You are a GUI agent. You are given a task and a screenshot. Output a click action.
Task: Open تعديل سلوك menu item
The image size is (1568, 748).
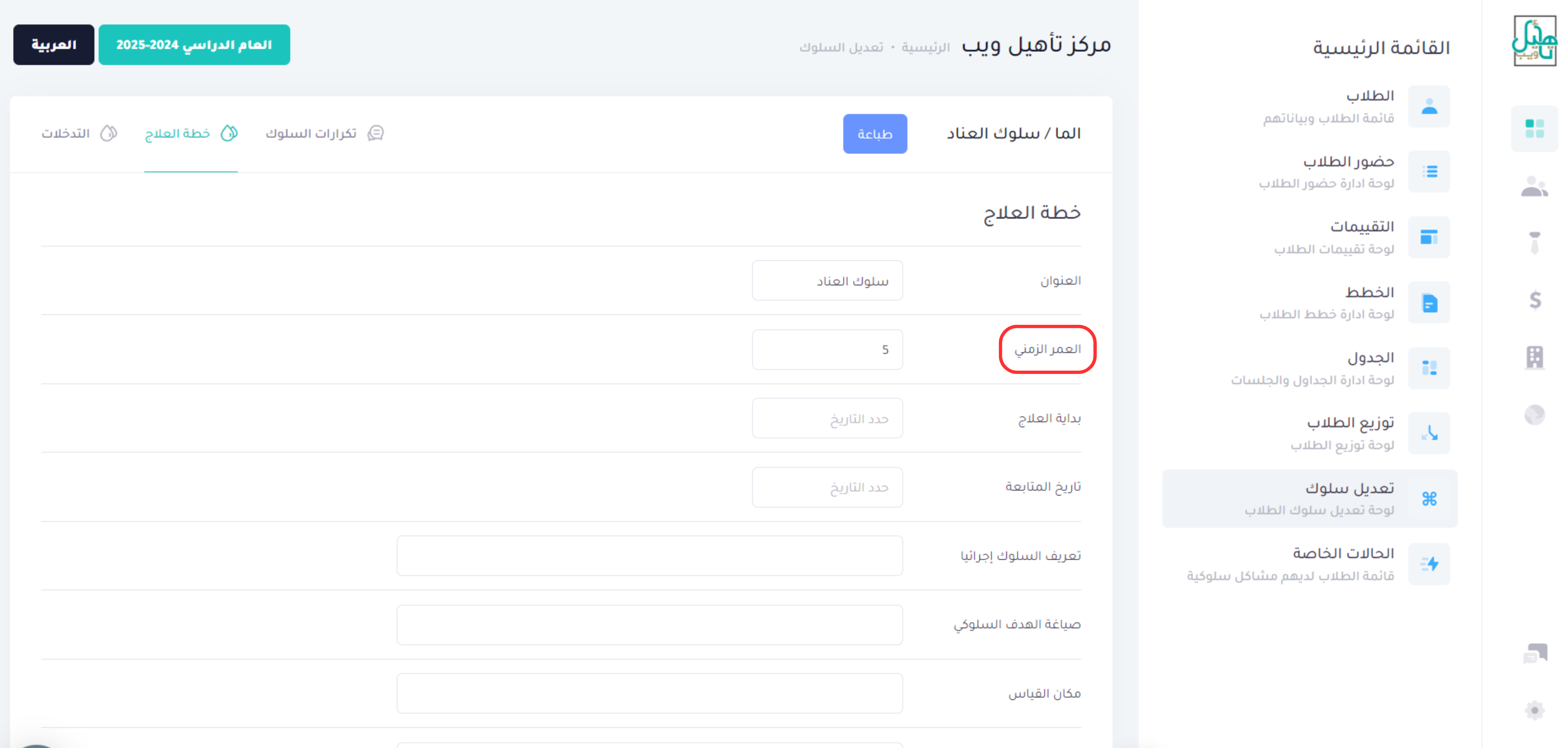point(1310,498)
